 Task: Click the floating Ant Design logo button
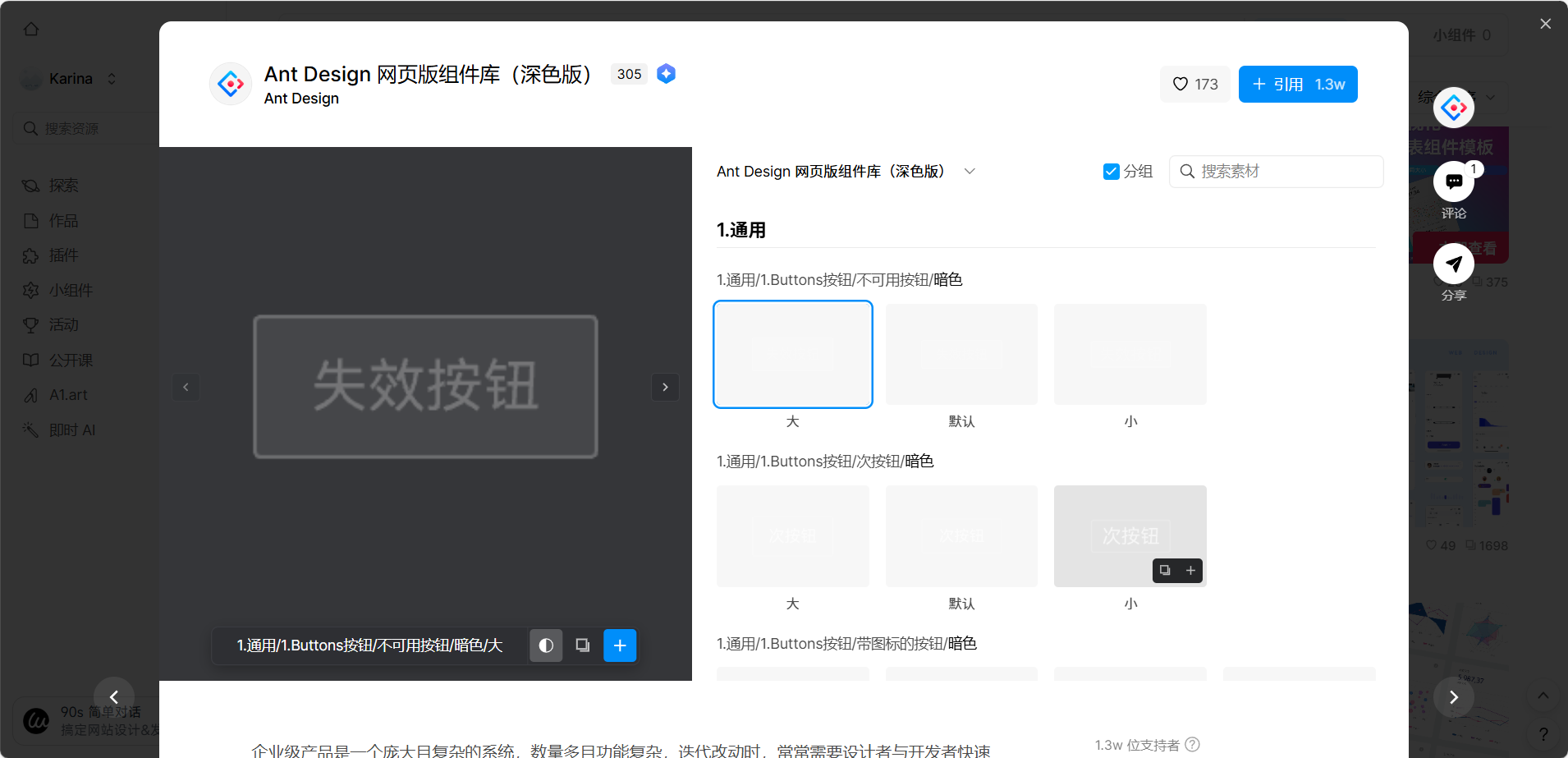1454,108
